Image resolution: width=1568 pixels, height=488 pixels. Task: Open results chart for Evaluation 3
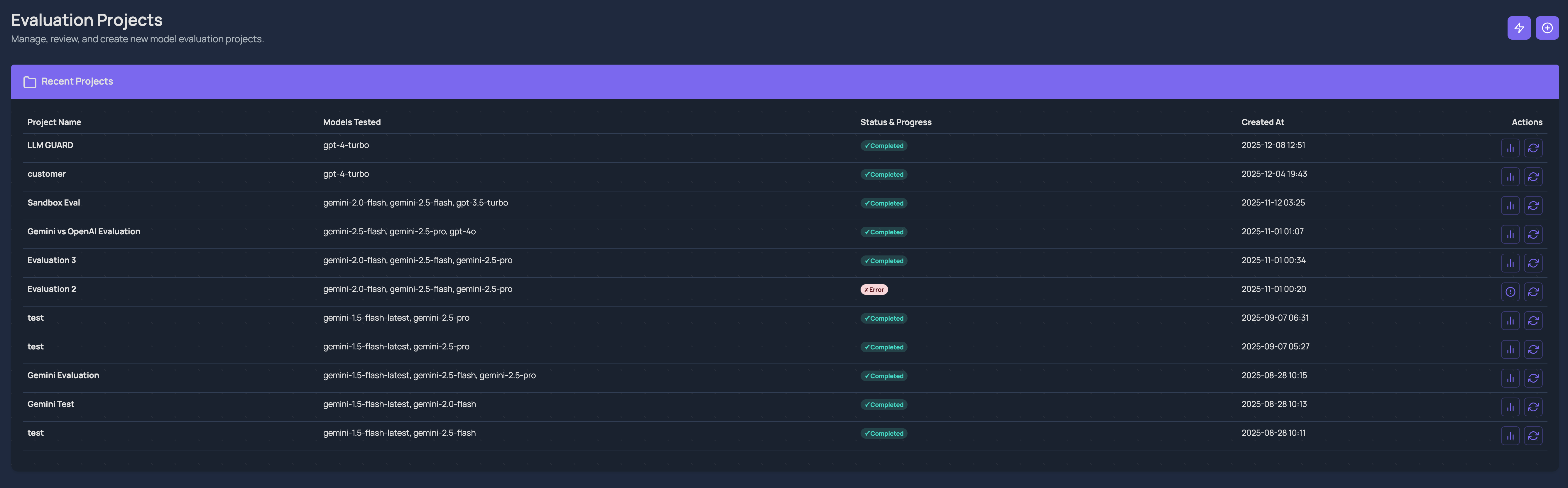pyautogui.click(x=1510, y=263)
